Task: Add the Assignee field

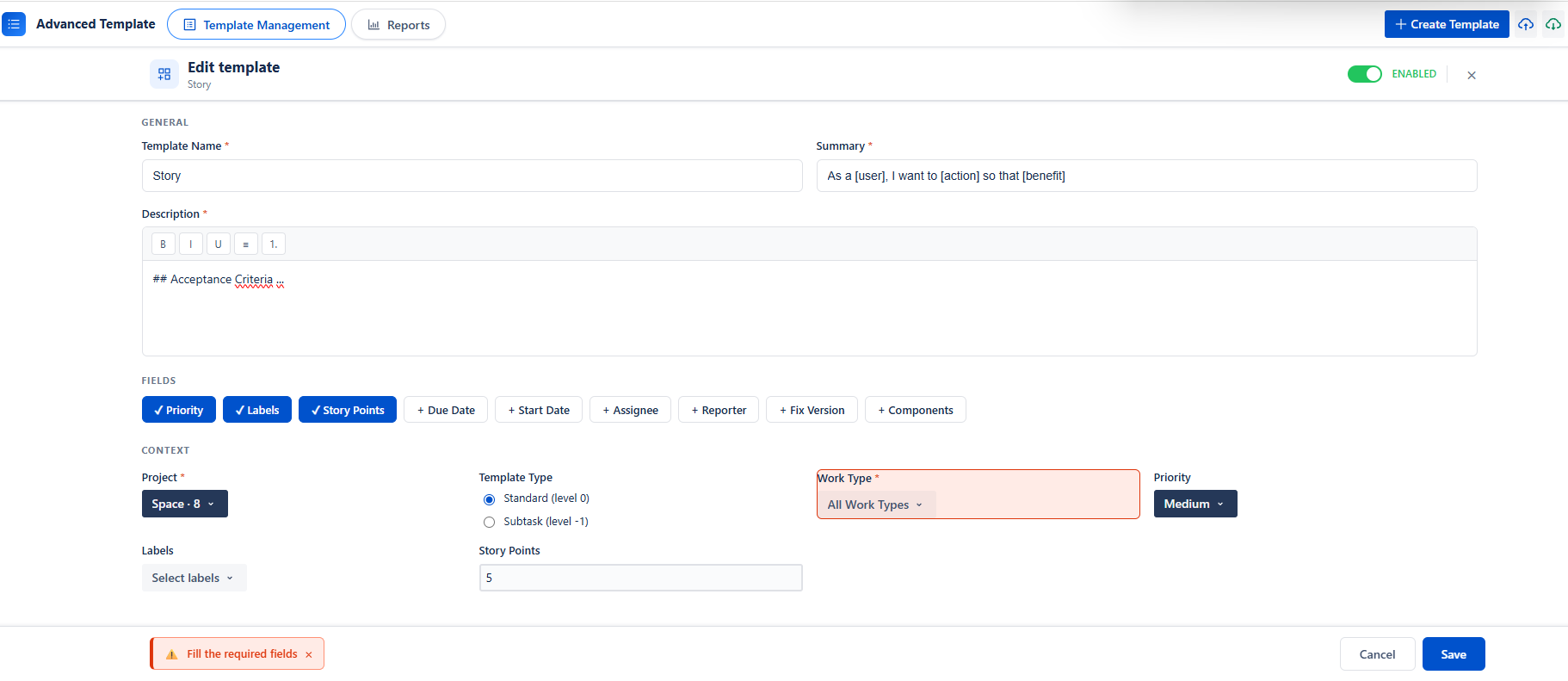Action: [631, 410]
